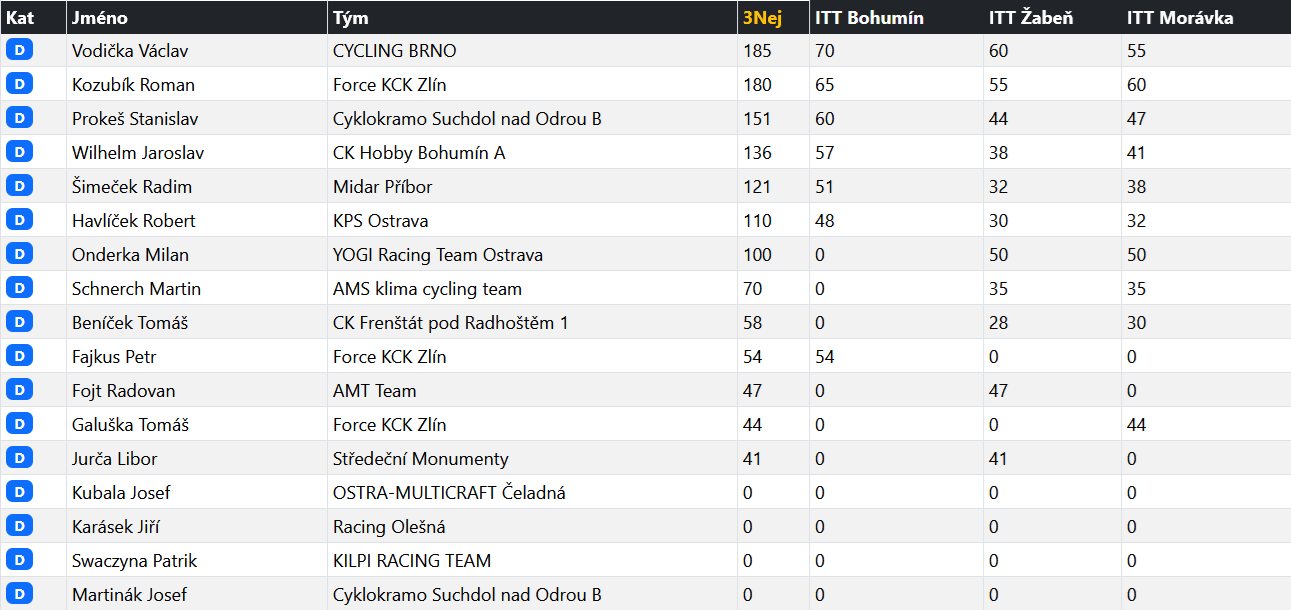Viewport: 1291px width, 610px height.
Task: Click the D category badge beside Vodička Václav
Action: [19, 50]
